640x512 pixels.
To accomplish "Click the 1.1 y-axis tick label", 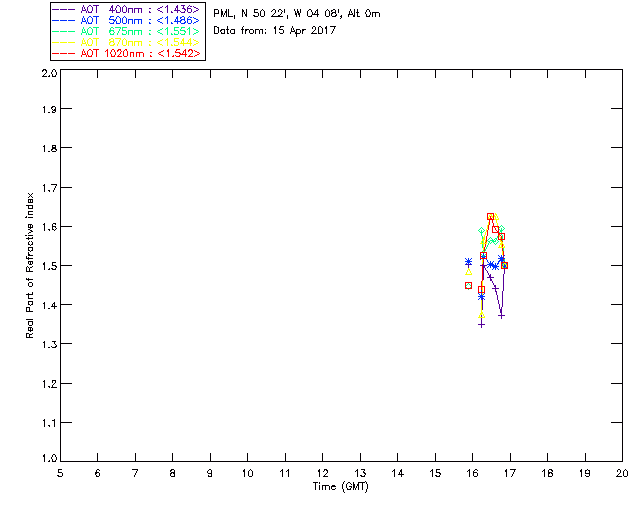I will (x=49, y=423).
